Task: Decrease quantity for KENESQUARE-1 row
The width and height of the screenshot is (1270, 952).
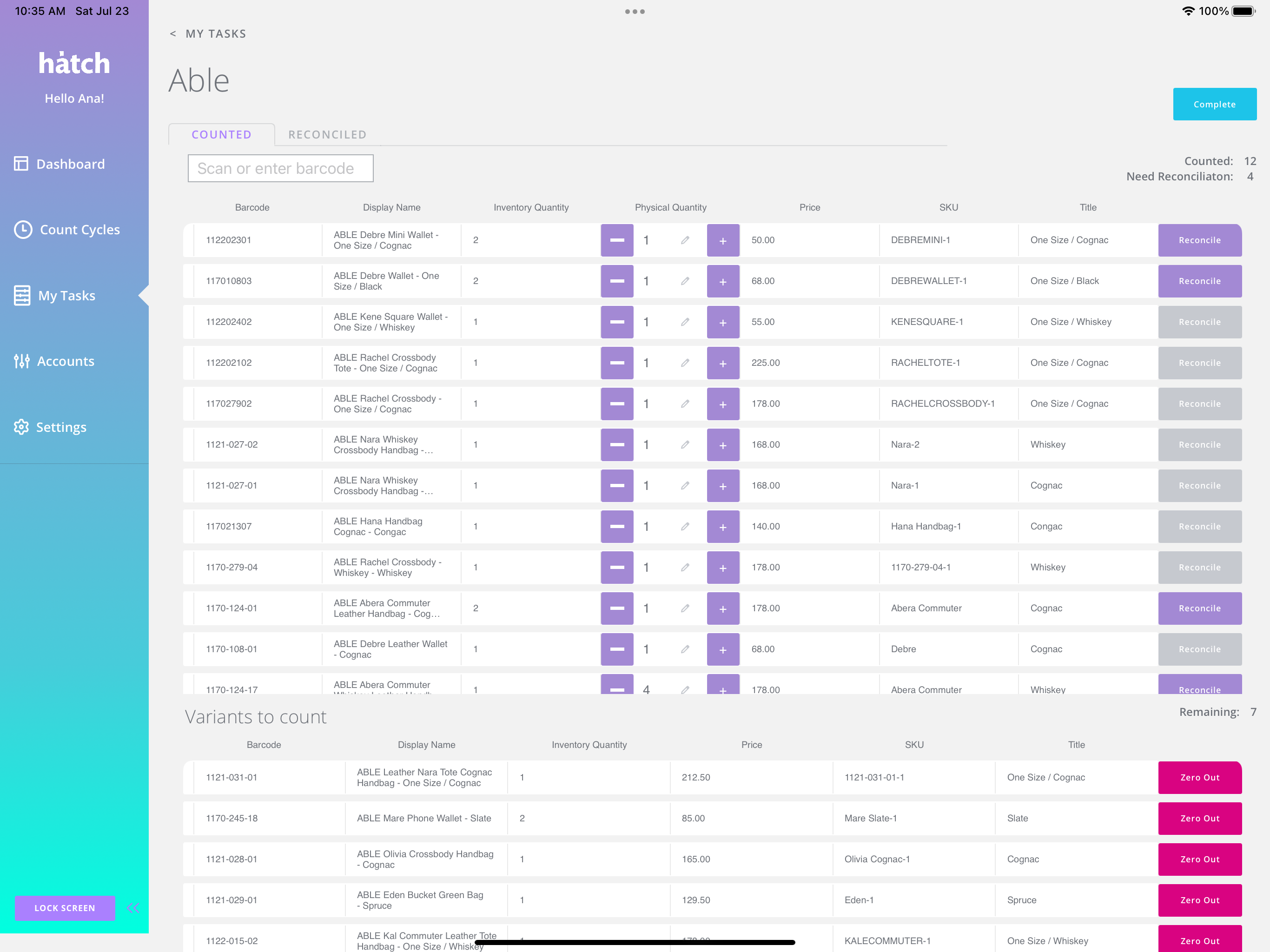Action: pyautogui.click(x=617, y=322)
